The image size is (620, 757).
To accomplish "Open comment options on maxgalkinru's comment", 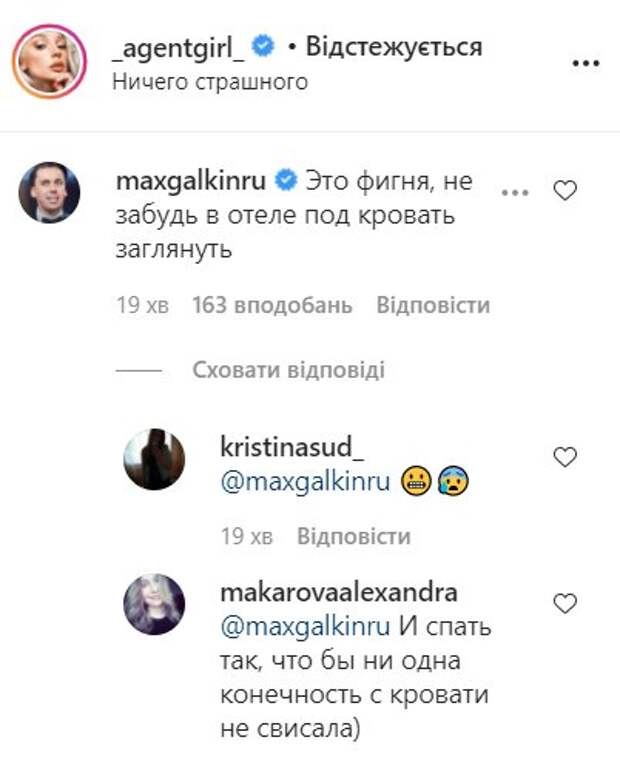I will pyautogui.click(x=514, y=191).
